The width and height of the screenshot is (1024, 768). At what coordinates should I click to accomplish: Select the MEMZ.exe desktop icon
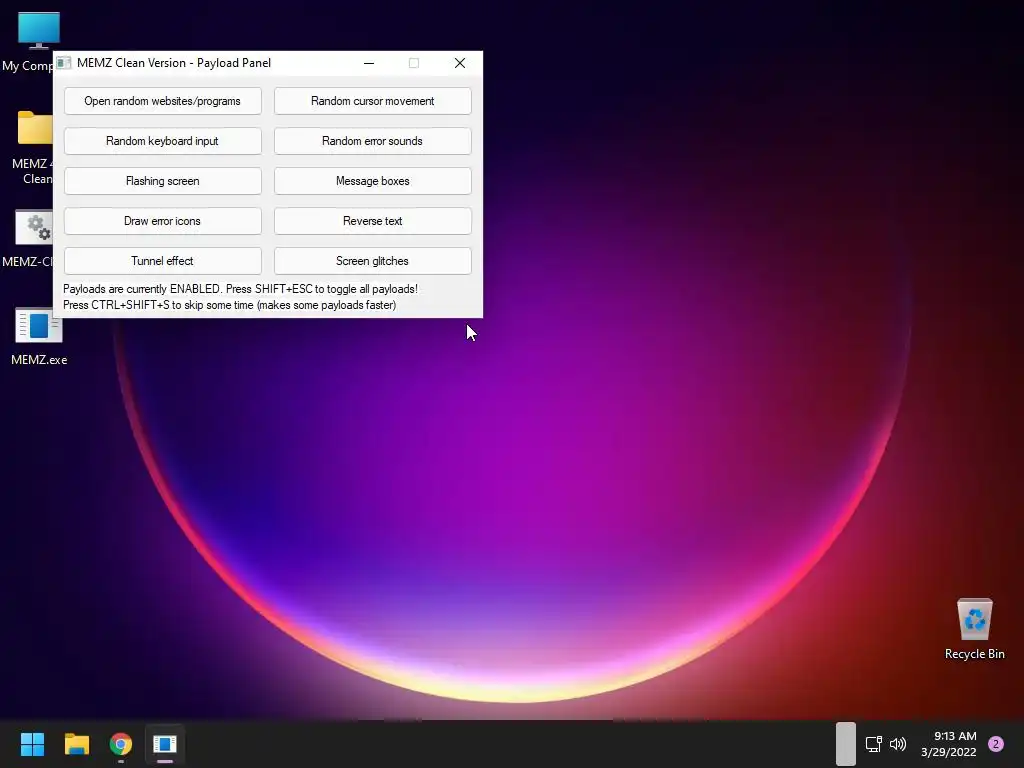point(39,336)
